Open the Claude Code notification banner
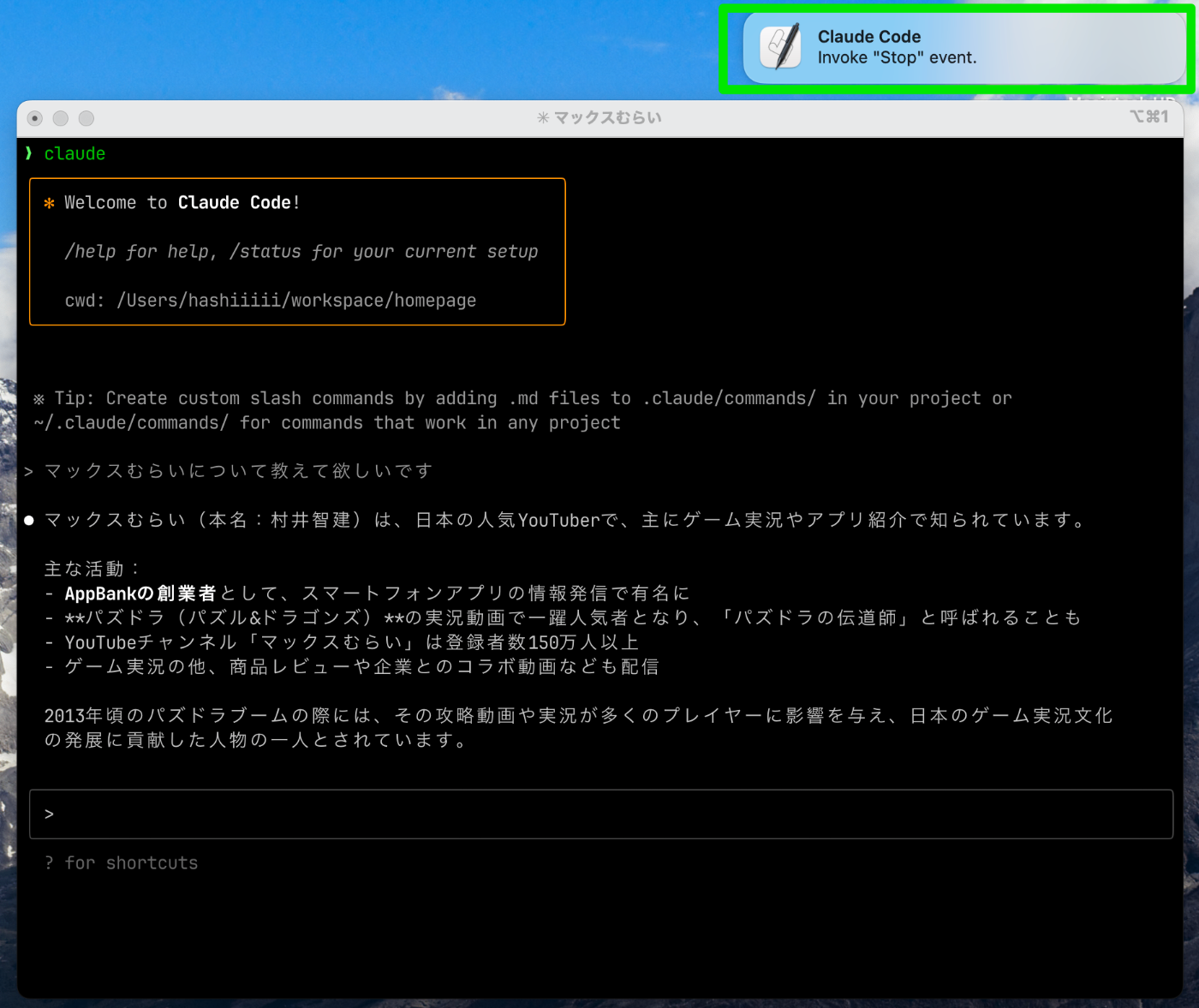The width and height of the screenshot is (1199, 1008). click(963, 48)
